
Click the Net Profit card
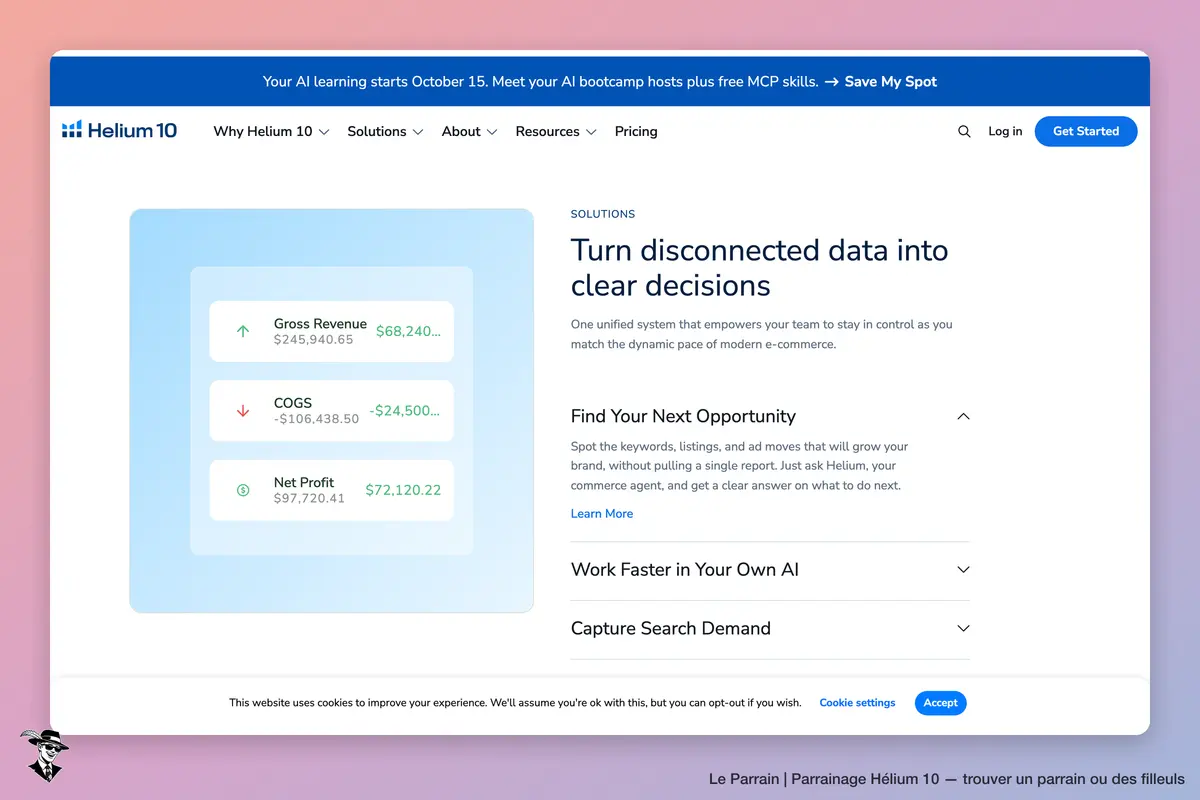(331, 490)
